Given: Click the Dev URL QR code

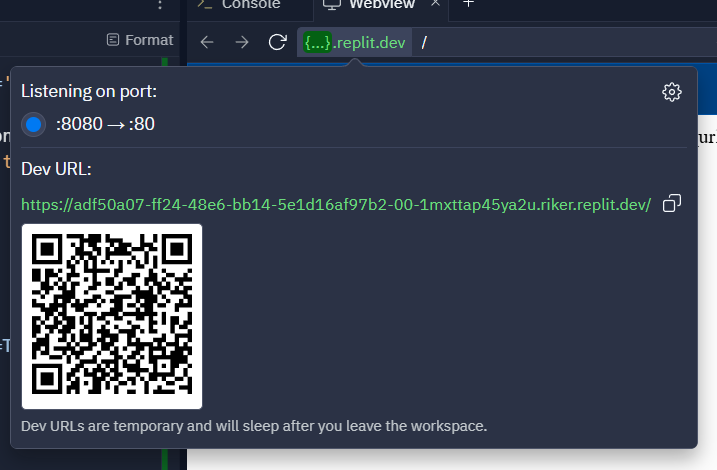Looking at the screenshot, I should (x=112, y=316).
